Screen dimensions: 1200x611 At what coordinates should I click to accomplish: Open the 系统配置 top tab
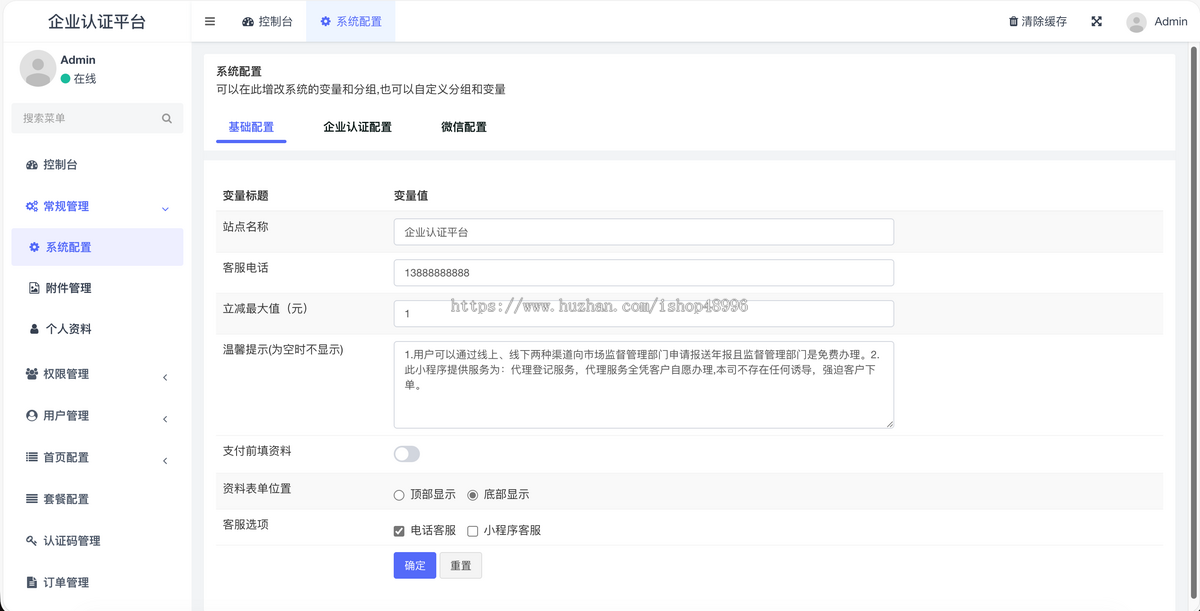(351, 21)
